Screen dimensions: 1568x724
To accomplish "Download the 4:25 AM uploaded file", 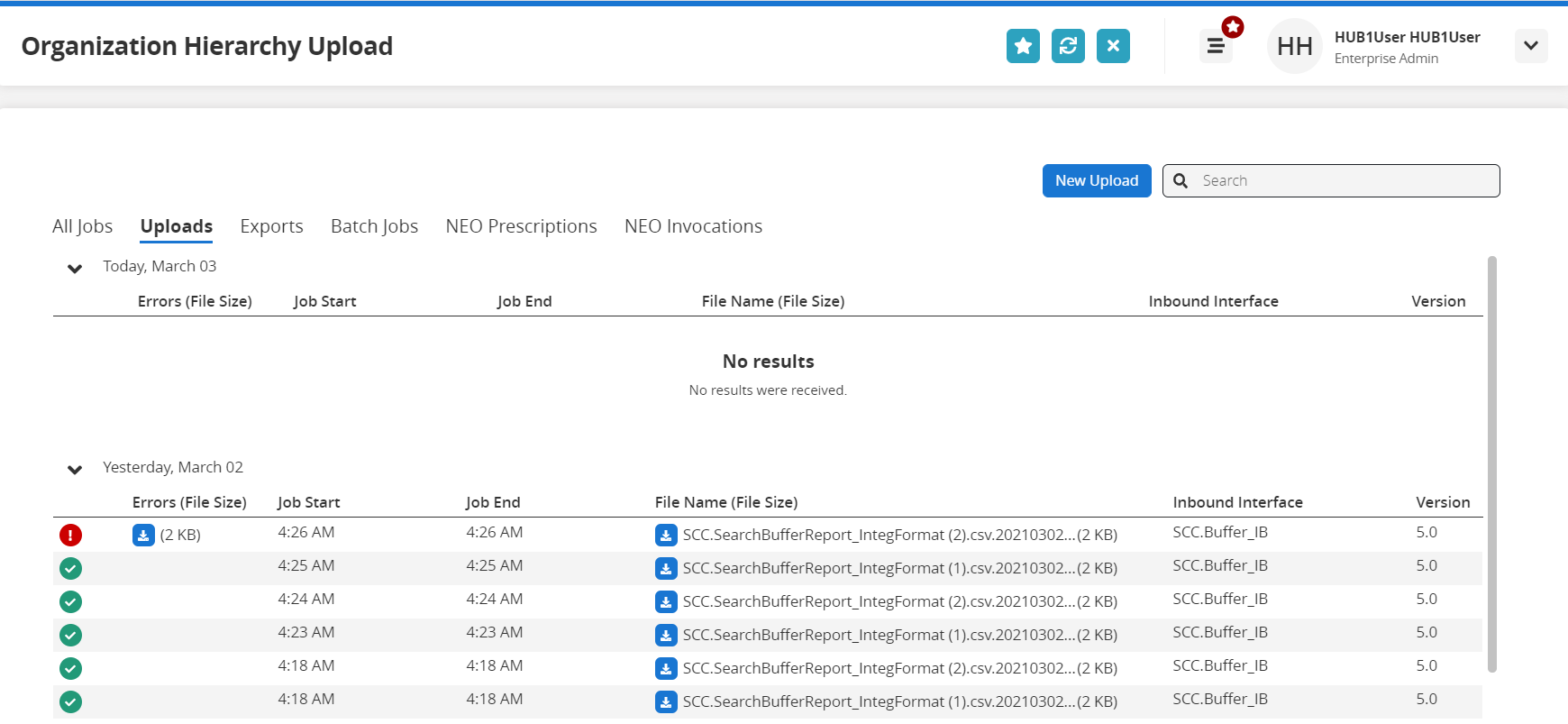I will click(666, 569).
